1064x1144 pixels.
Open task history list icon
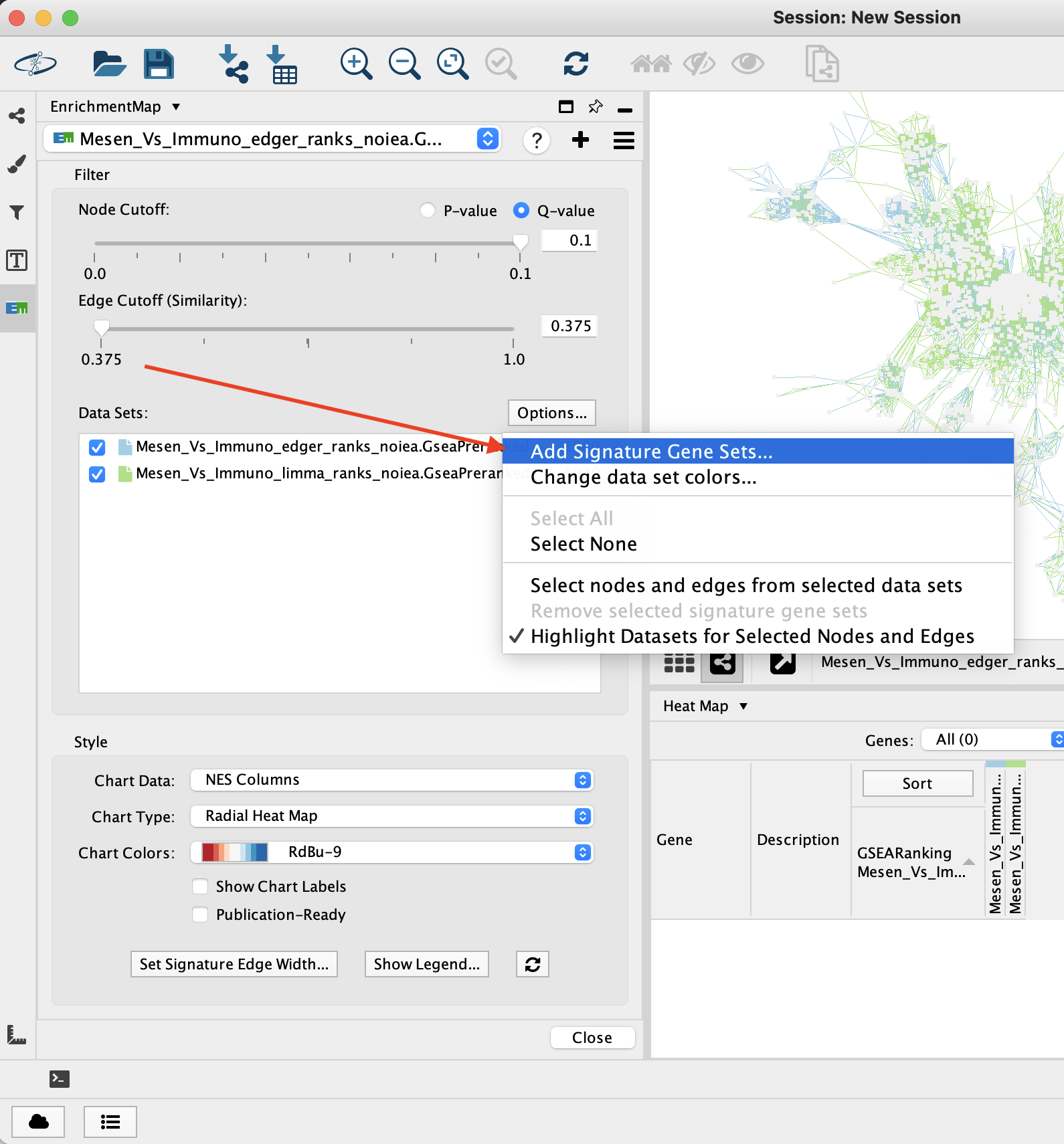[x=110, y=1122]
